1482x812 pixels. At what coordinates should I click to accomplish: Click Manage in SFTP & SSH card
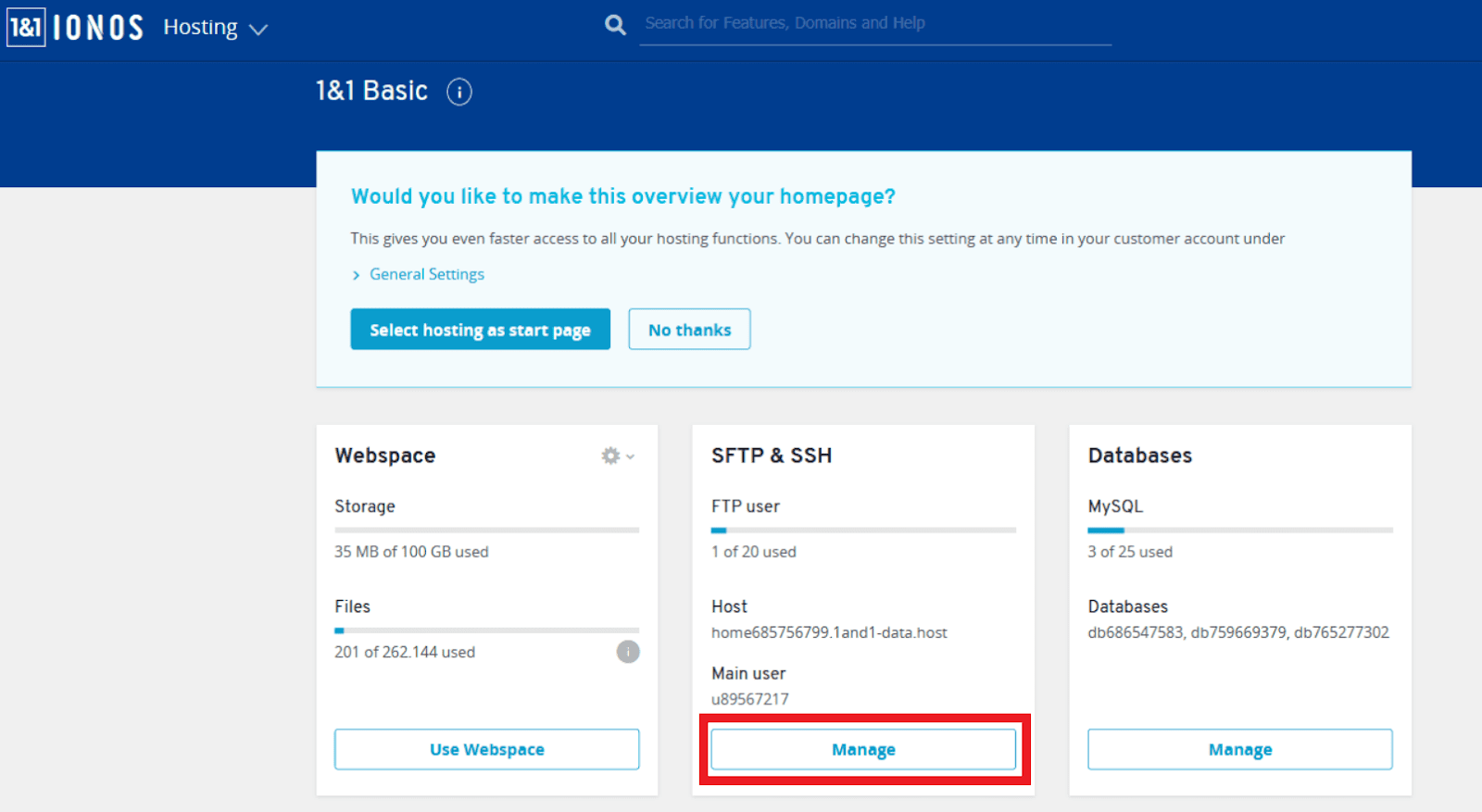(x=863, y=749)
